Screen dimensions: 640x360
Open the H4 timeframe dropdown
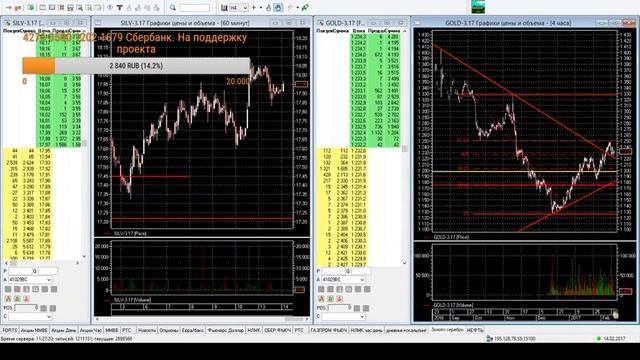tap(245, 8)
